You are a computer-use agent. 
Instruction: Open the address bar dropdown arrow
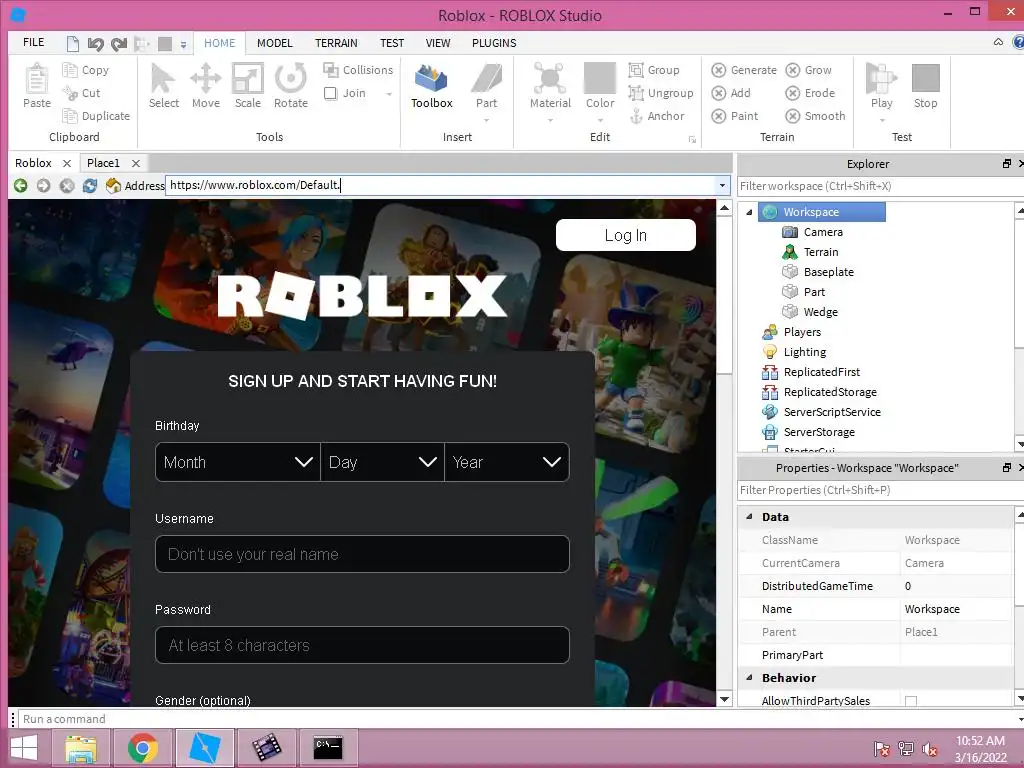tap(722, 185)
